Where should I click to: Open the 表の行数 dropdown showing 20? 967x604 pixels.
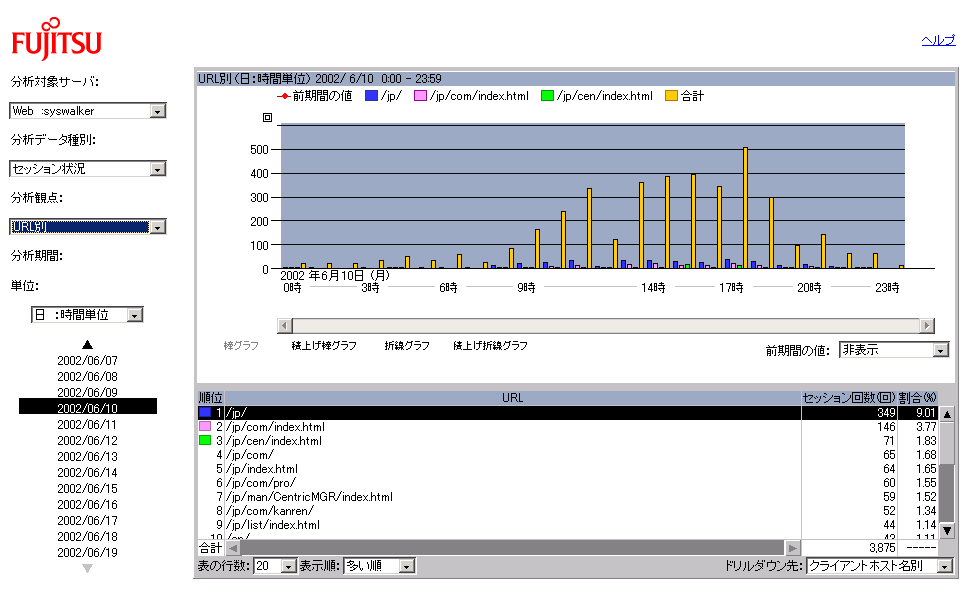275,566
